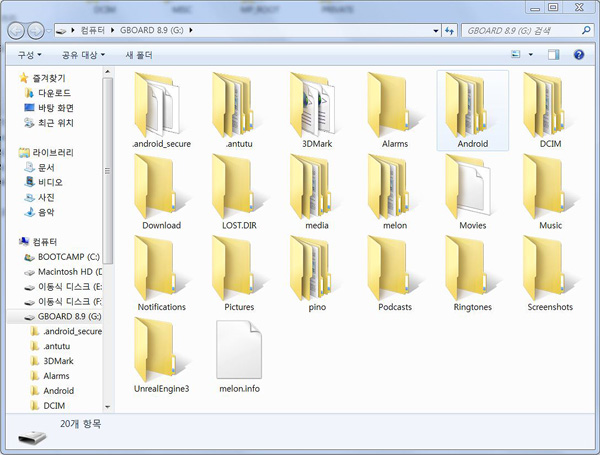This screenshot has height=455, width=600.
Task: Click the navigation pane vertical scrollbar
Action: coord(108,200)
